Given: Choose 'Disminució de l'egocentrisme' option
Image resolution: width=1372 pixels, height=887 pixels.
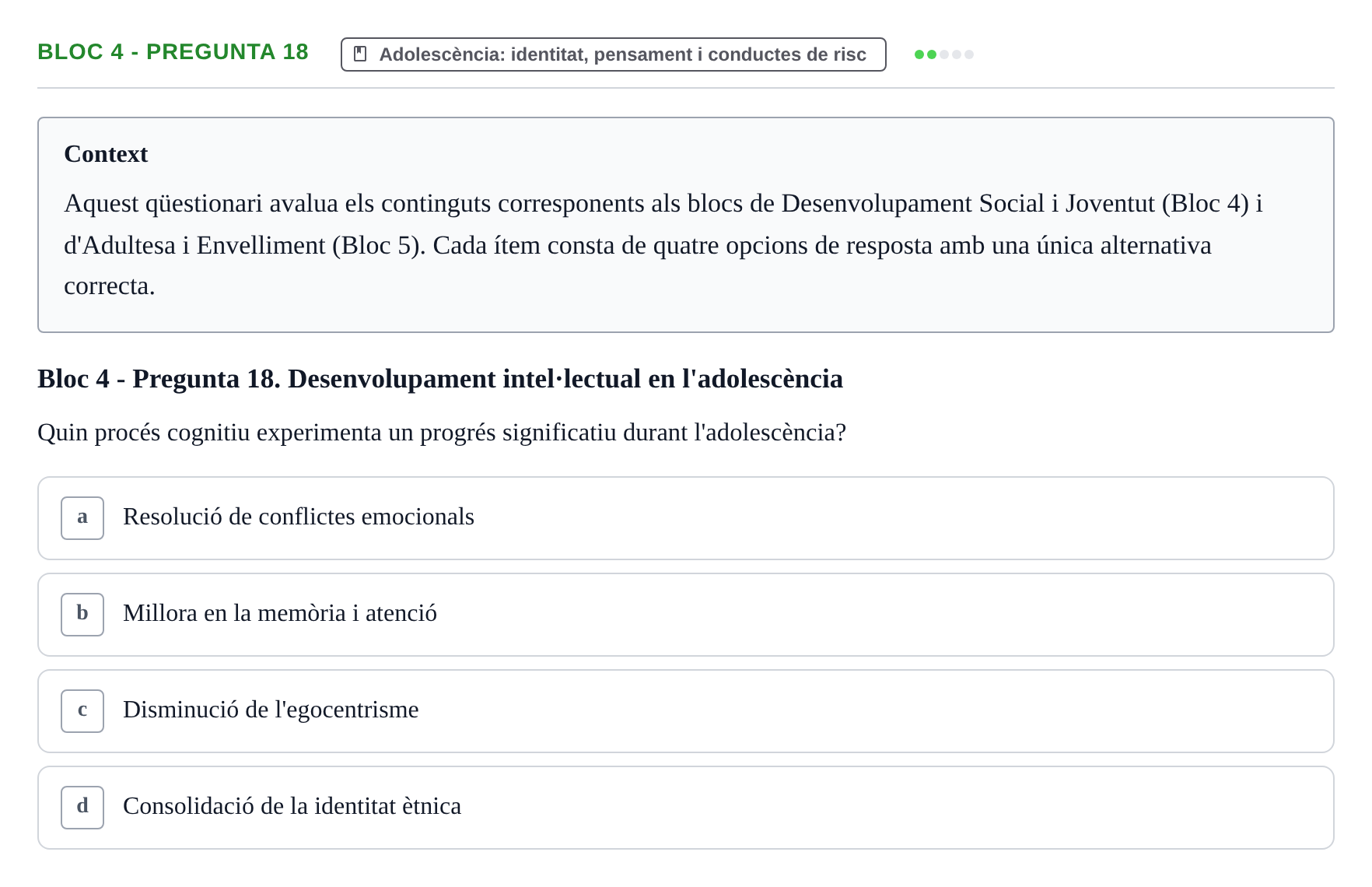Looking at the screenshot, I should pos(686,711).
